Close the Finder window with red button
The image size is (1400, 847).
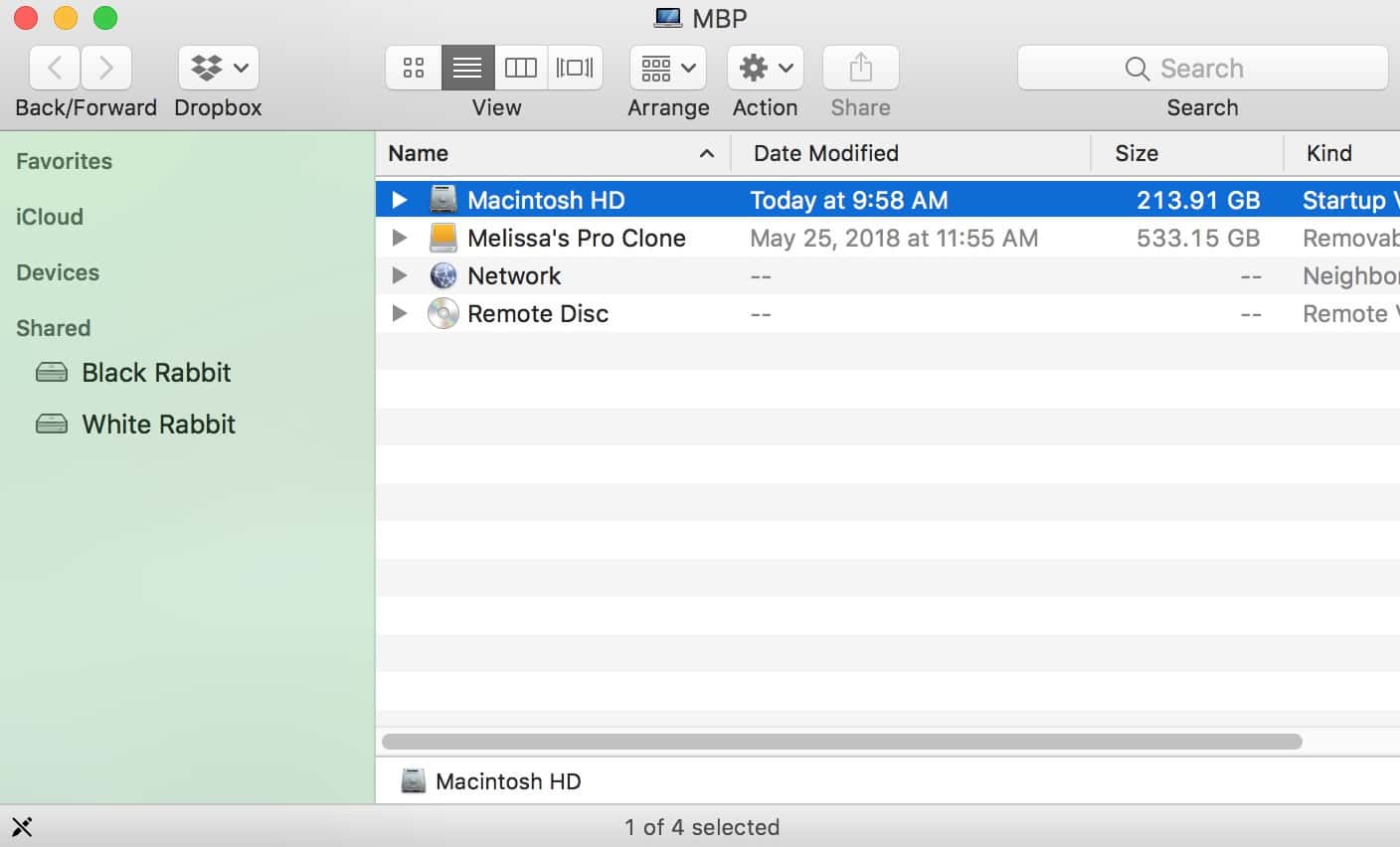click(x=26, y=18)
